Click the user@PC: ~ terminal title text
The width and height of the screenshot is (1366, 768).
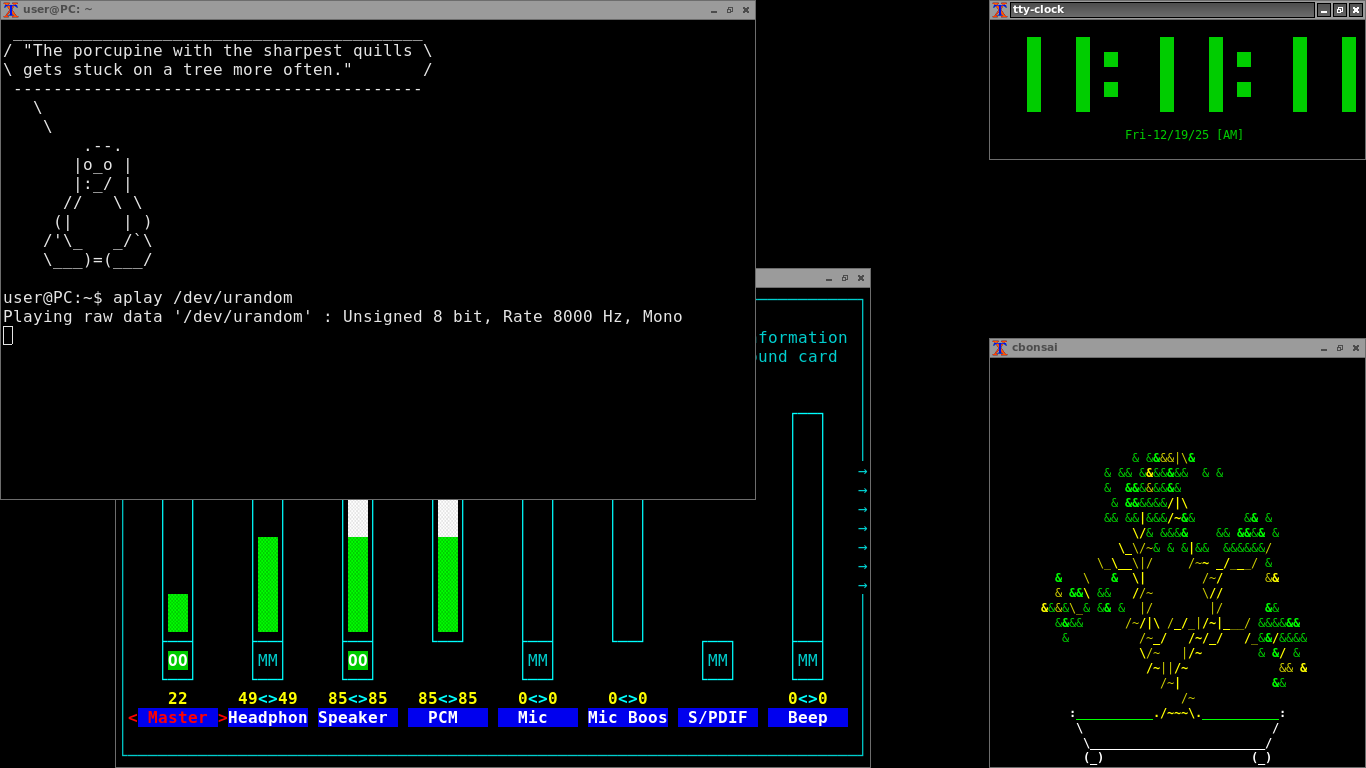[58, 10]
